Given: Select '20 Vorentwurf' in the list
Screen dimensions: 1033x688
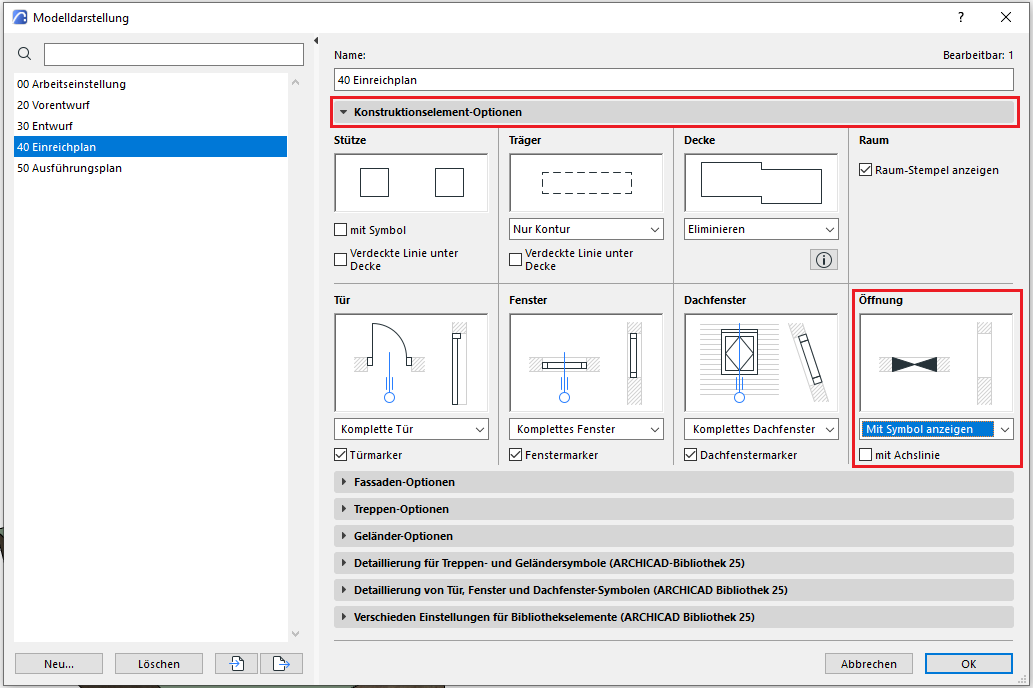Looking at the screenshot, I should (55, 105).
